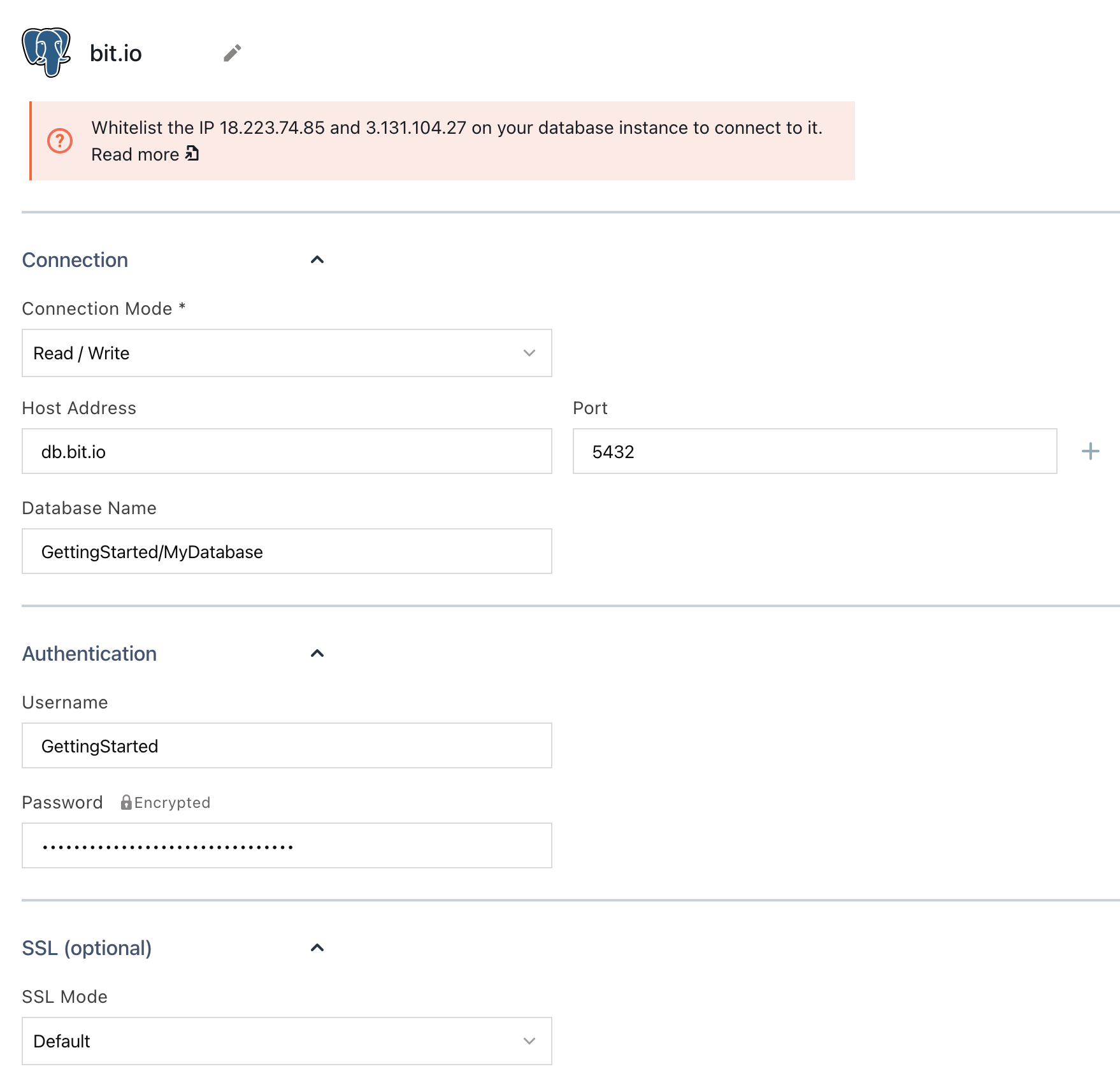Click the bit.io datasource title
The image size is (1120, 1078).
[116, 54]
